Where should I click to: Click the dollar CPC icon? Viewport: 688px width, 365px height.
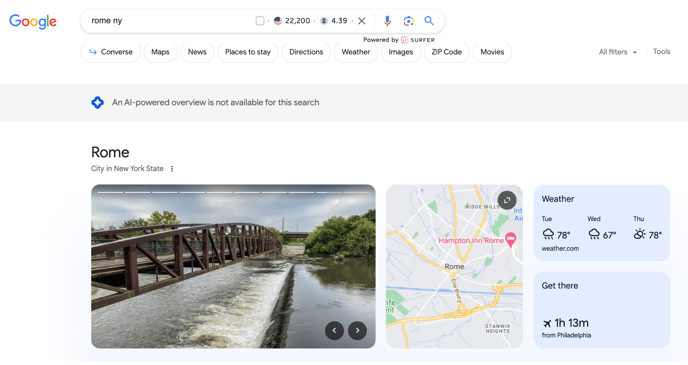coord(324,21)
